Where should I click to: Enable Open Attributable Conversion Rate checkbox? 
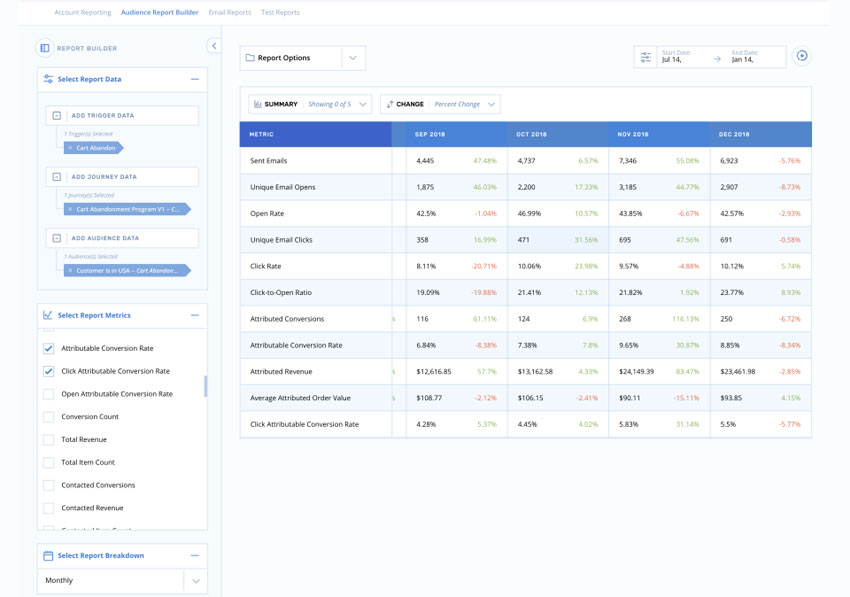pyautogui.click(x=49, y=394)
